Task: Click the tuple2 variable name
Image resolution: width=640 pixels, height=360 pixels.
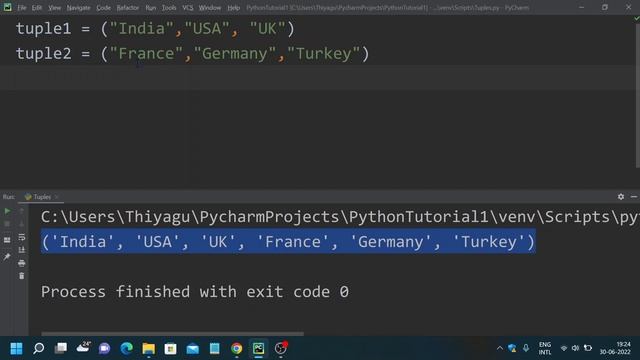Action: [x=44, y=54]
